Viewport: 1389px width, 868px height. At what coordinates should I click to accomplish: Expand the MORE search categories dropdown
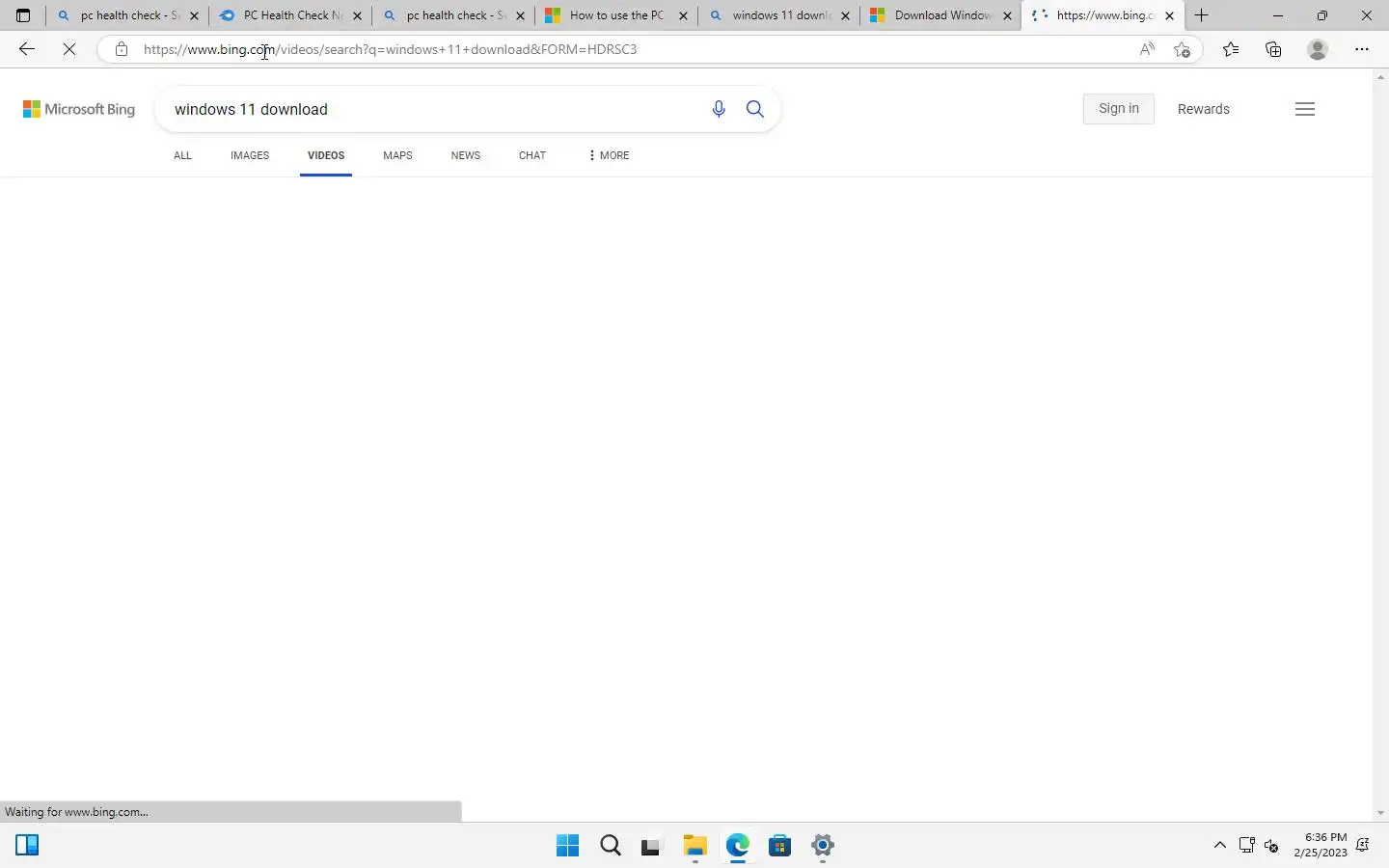click(609, 155)
